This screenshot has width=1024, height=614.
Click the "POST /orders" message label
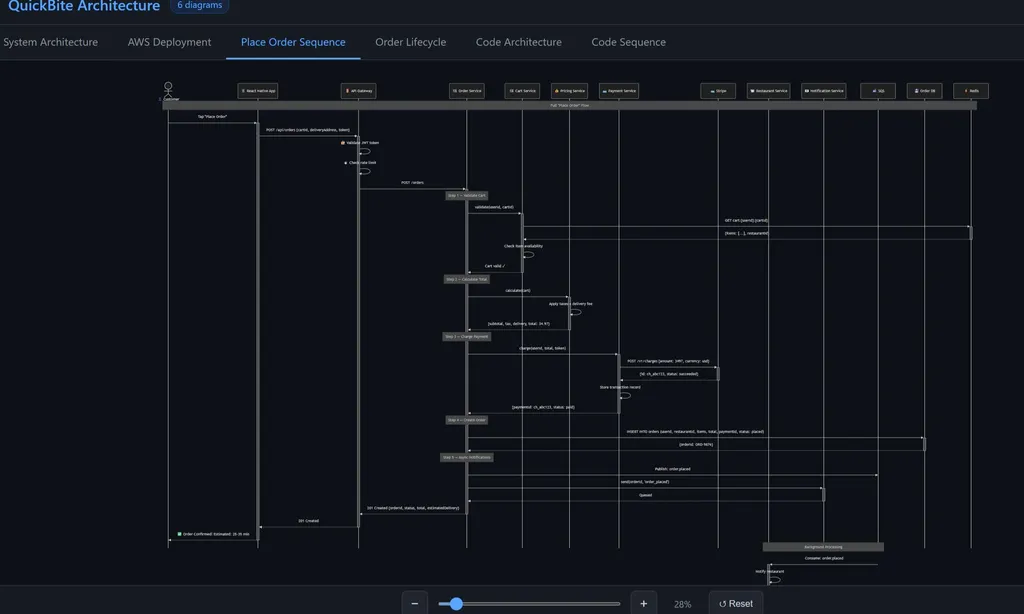pyautogui.click(x=412, y=182)
